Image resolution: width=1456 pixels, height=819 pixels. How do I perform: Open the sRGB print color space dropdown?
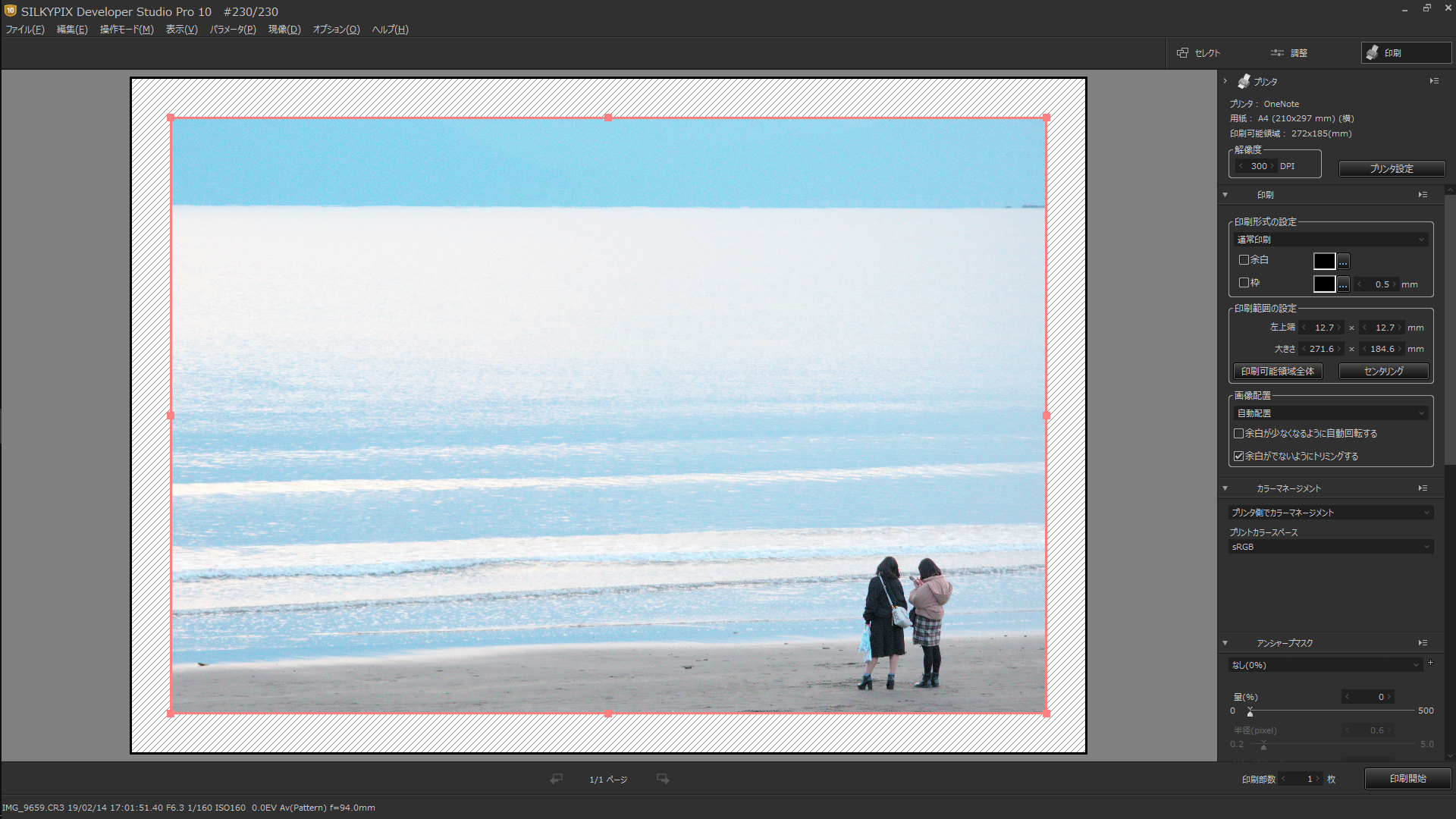point(1331,547)
